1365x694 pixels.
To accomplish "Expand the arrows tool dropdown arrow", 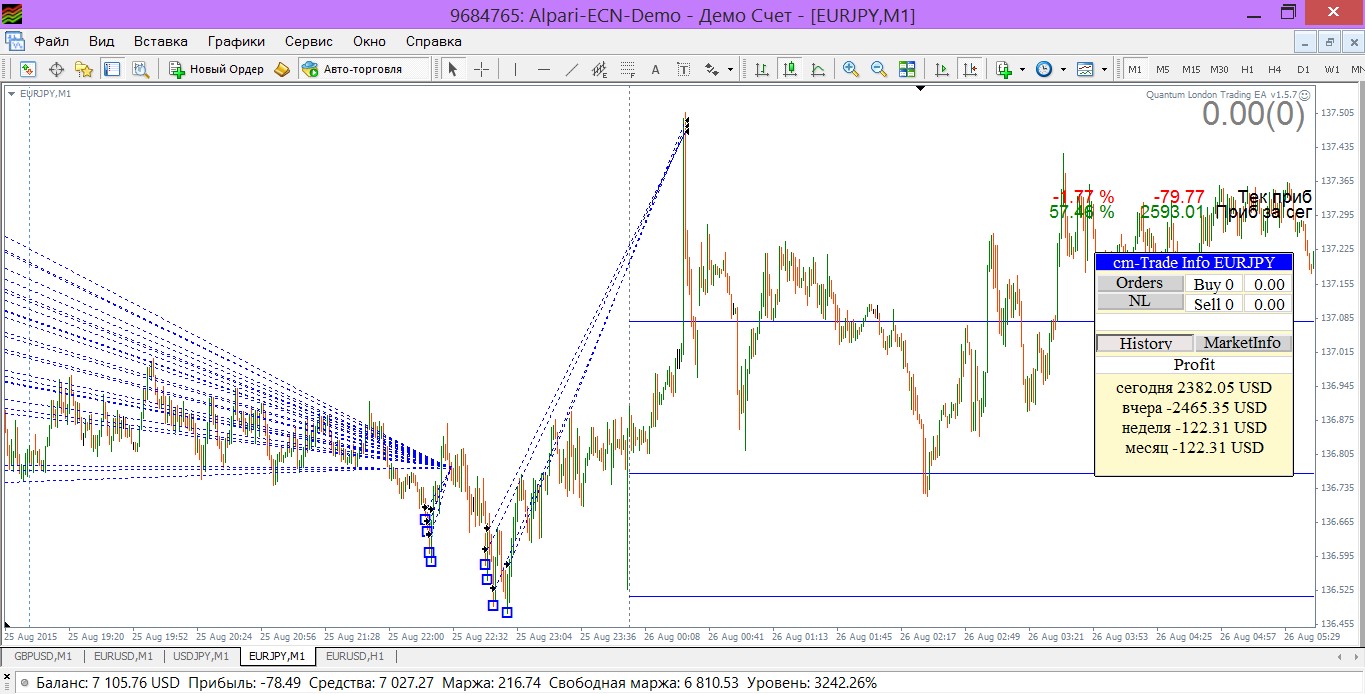I will click(730, 70).
